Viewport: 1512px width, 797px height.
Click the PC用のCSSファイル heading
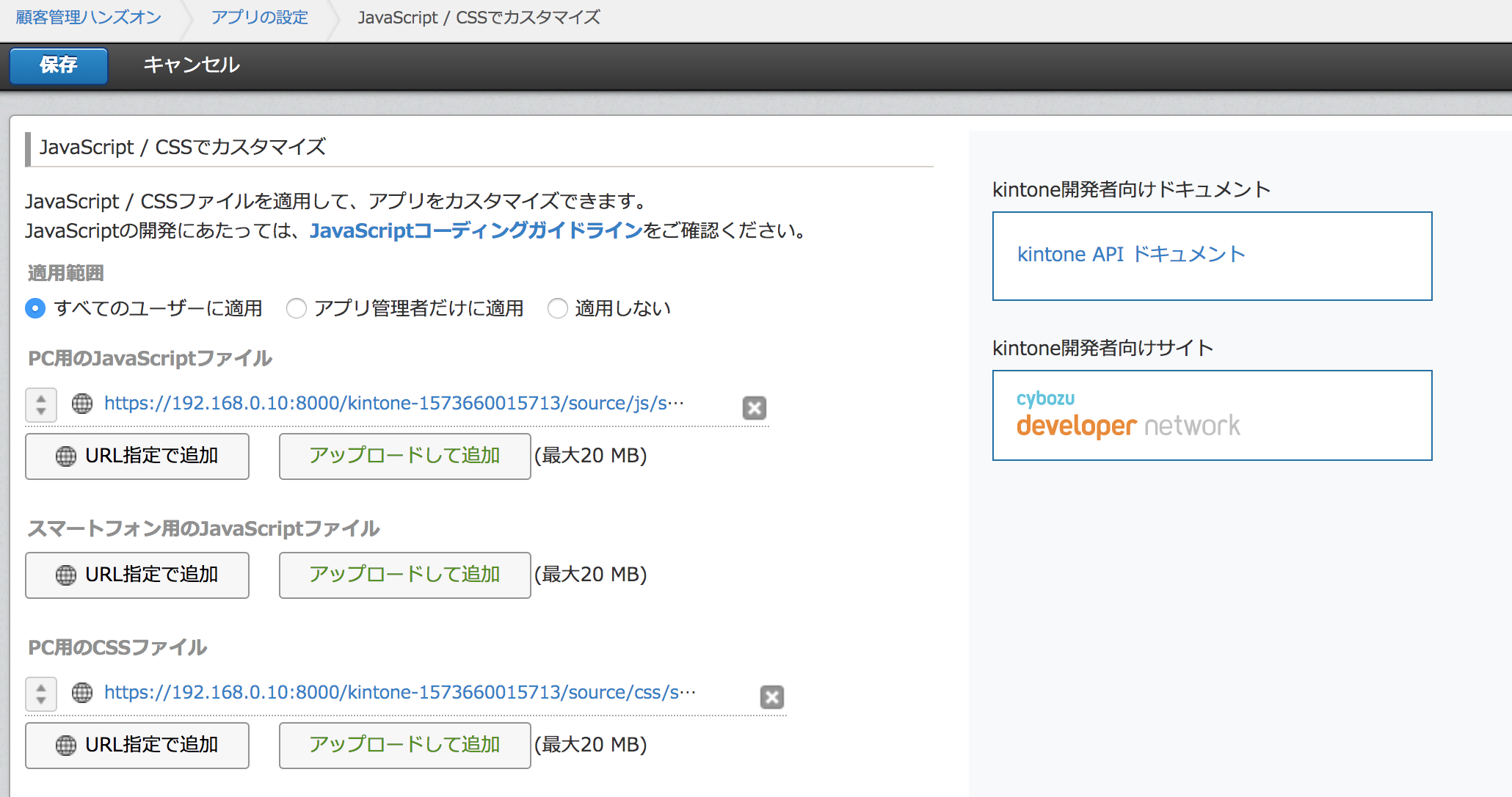click(x=117, y=647)
